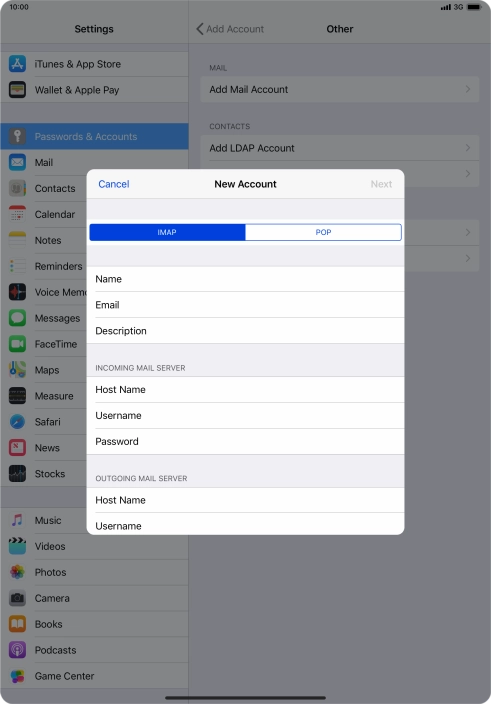491x704 pixels.
Task: Expand Add LDAP Account chevron
Action: 468,148
